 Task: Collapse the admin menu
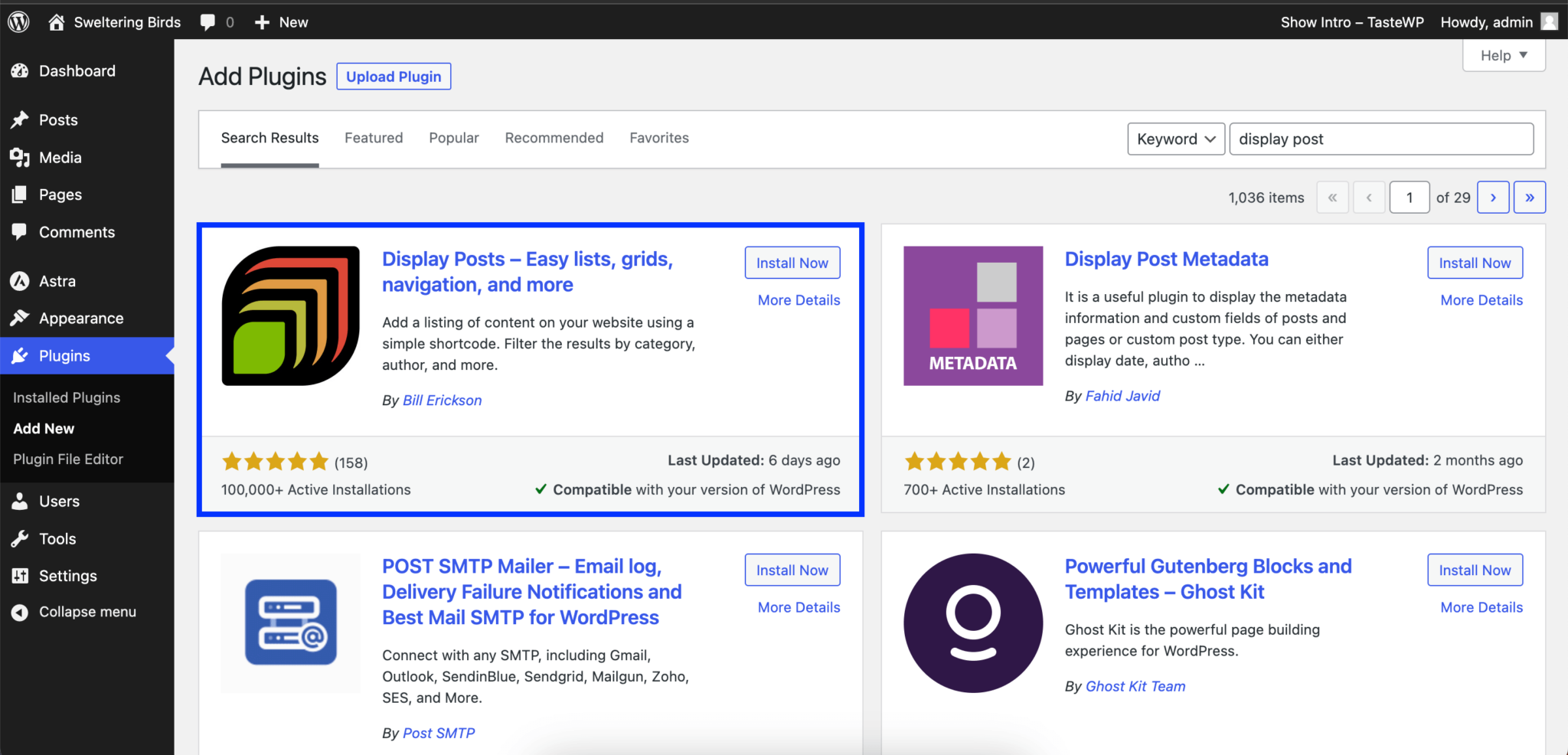20,611
